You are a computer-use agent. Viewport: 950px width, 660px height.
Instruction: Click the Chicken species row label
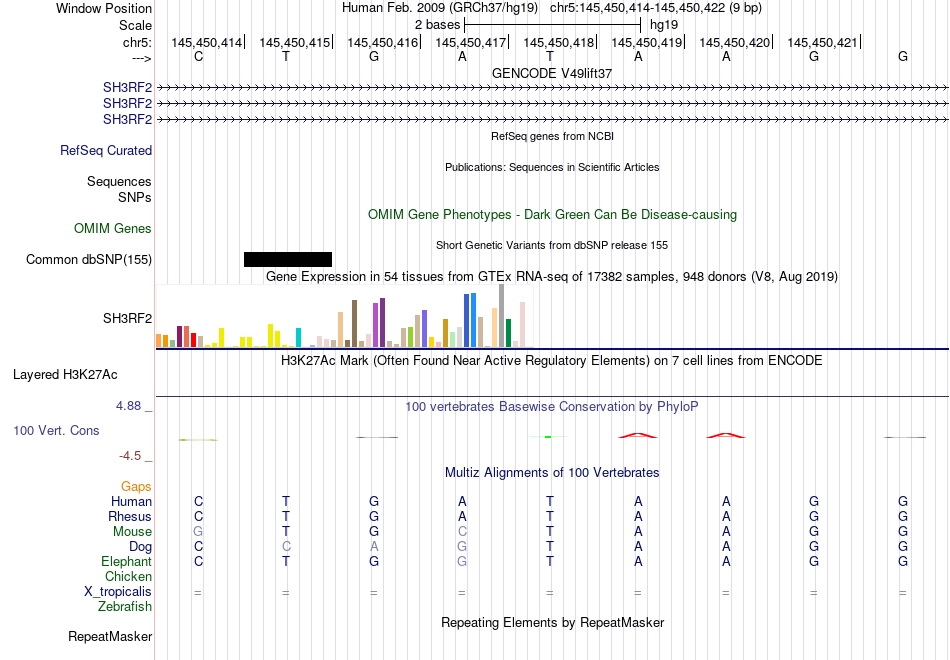pyautogui.click(x=128, y=576)
